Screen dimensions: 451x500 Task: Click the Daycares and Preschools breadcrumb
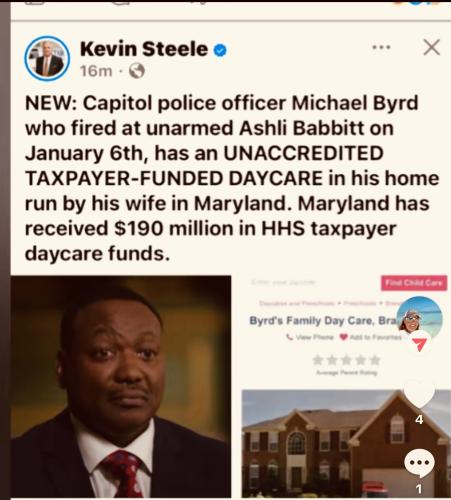(x=298, y=303)
